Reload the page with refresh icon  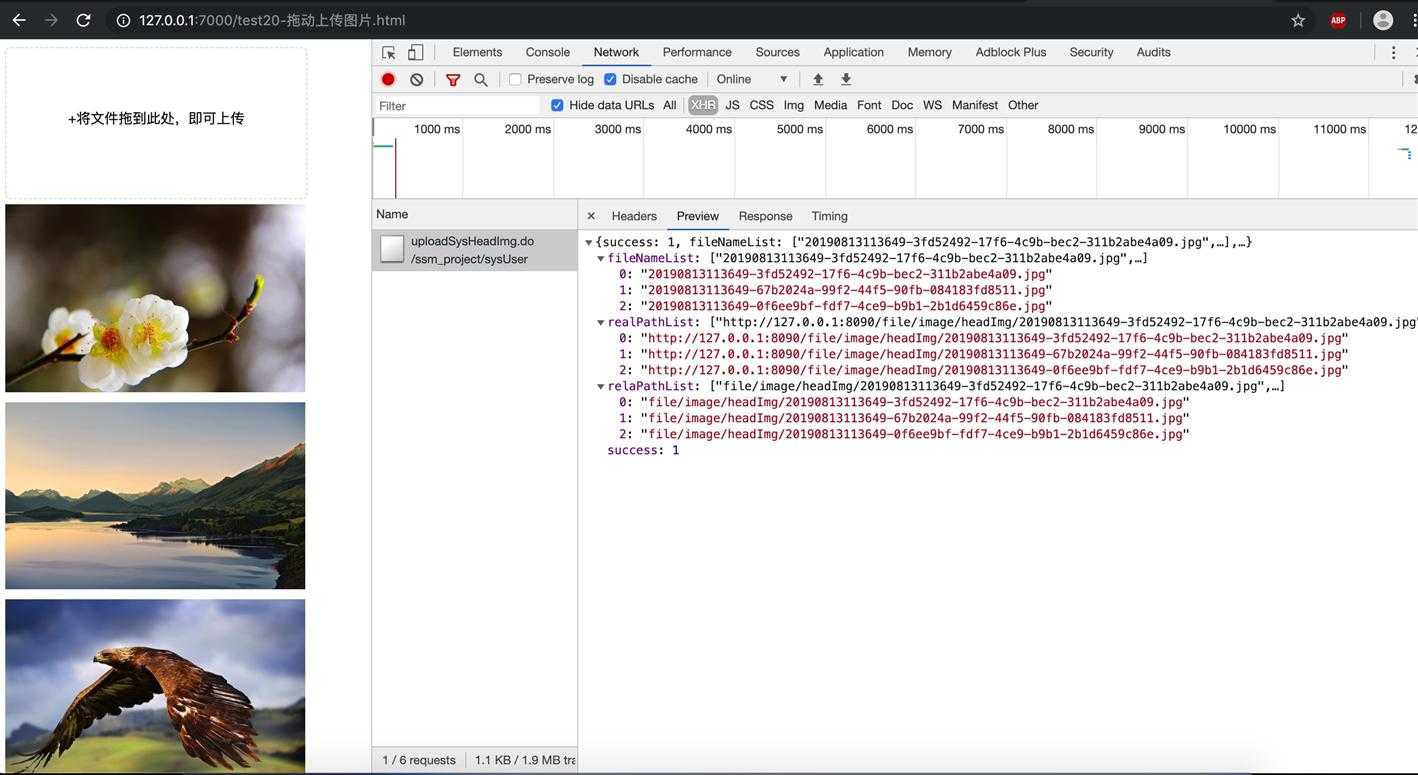84,20
